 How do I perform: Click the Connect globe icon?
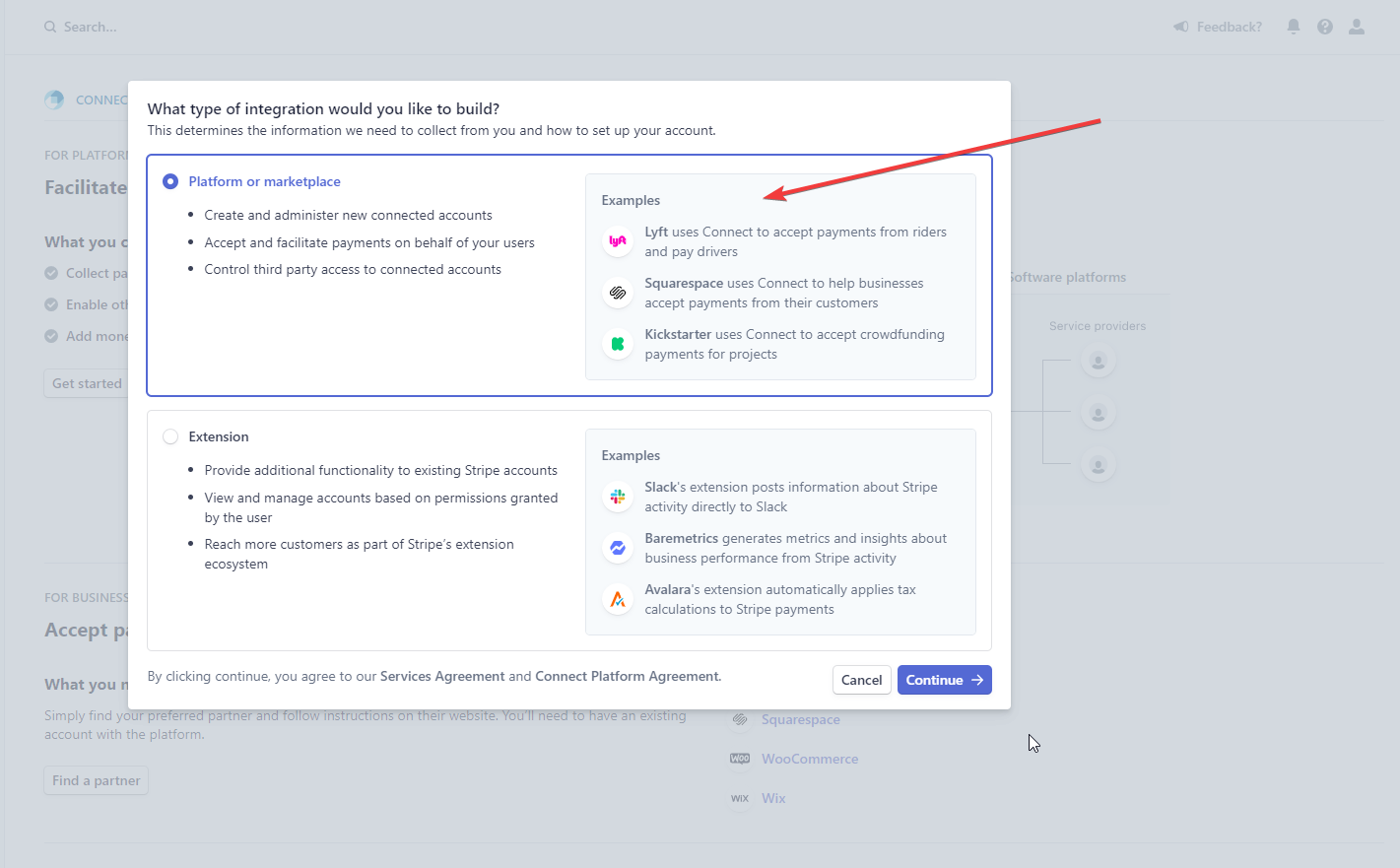click(54, 100)
